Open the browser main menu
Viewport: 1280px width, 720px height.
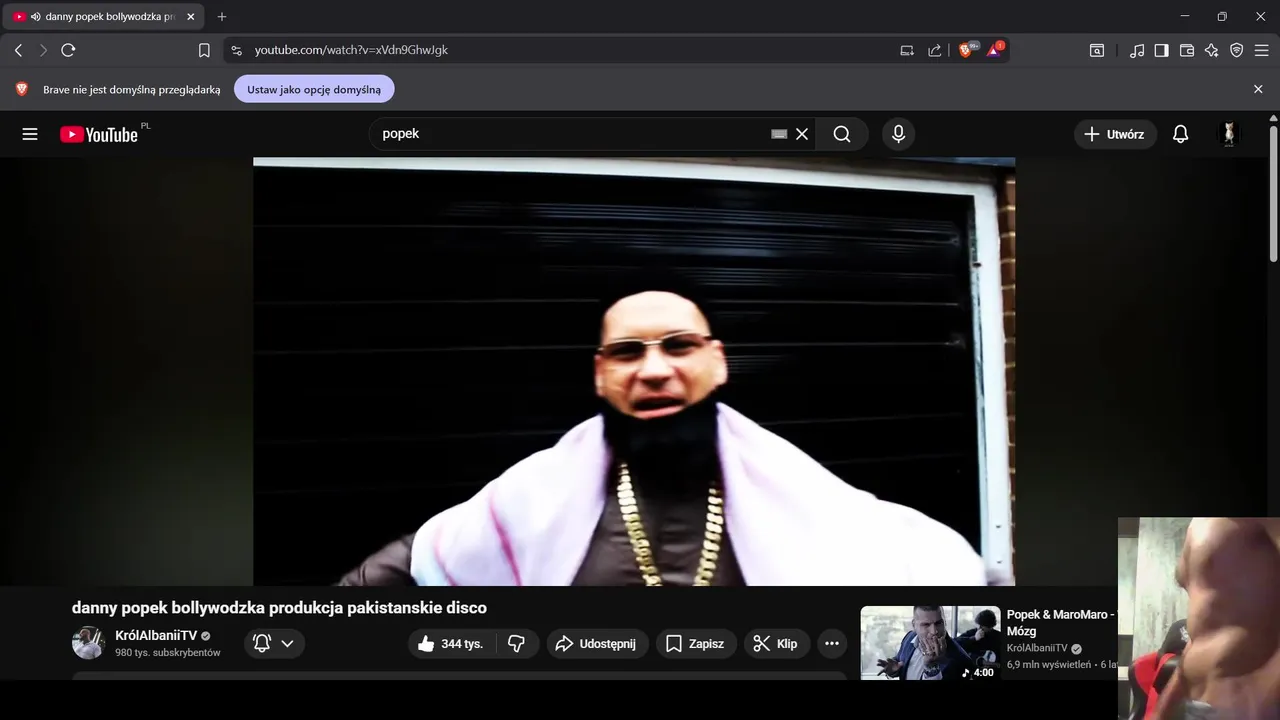1261,50
